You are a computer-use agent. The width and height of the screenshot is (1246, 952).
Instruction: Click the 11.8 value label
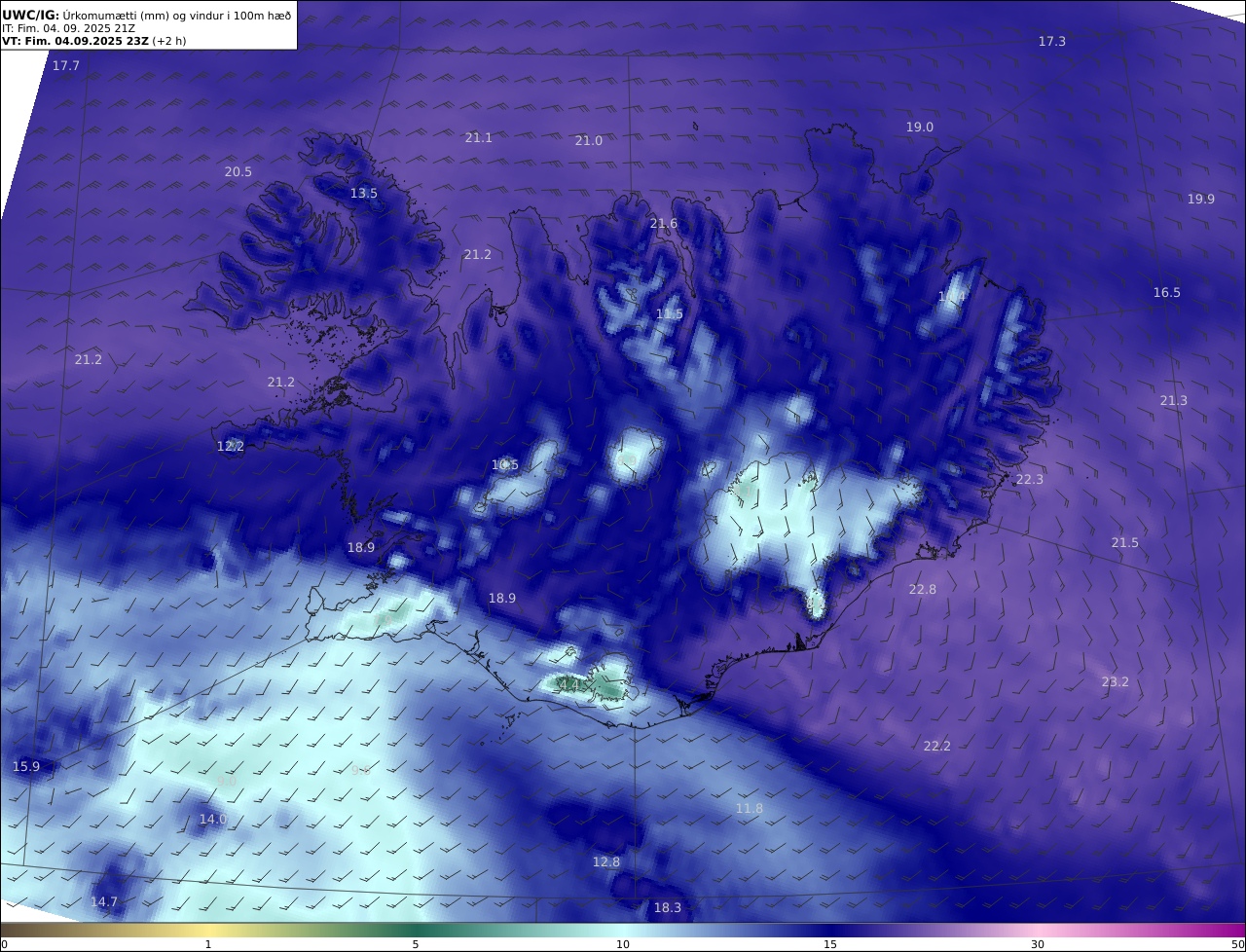[x=750, y=809]
